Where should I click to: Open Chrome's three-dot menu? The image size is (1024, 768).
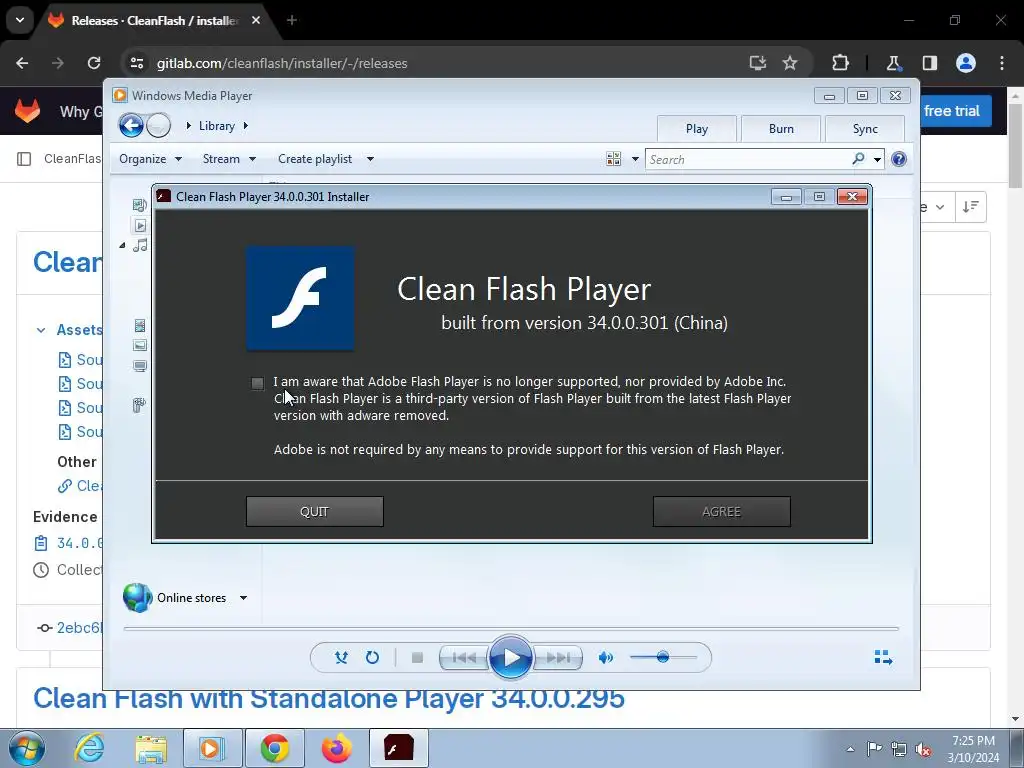coord(1002,63)
